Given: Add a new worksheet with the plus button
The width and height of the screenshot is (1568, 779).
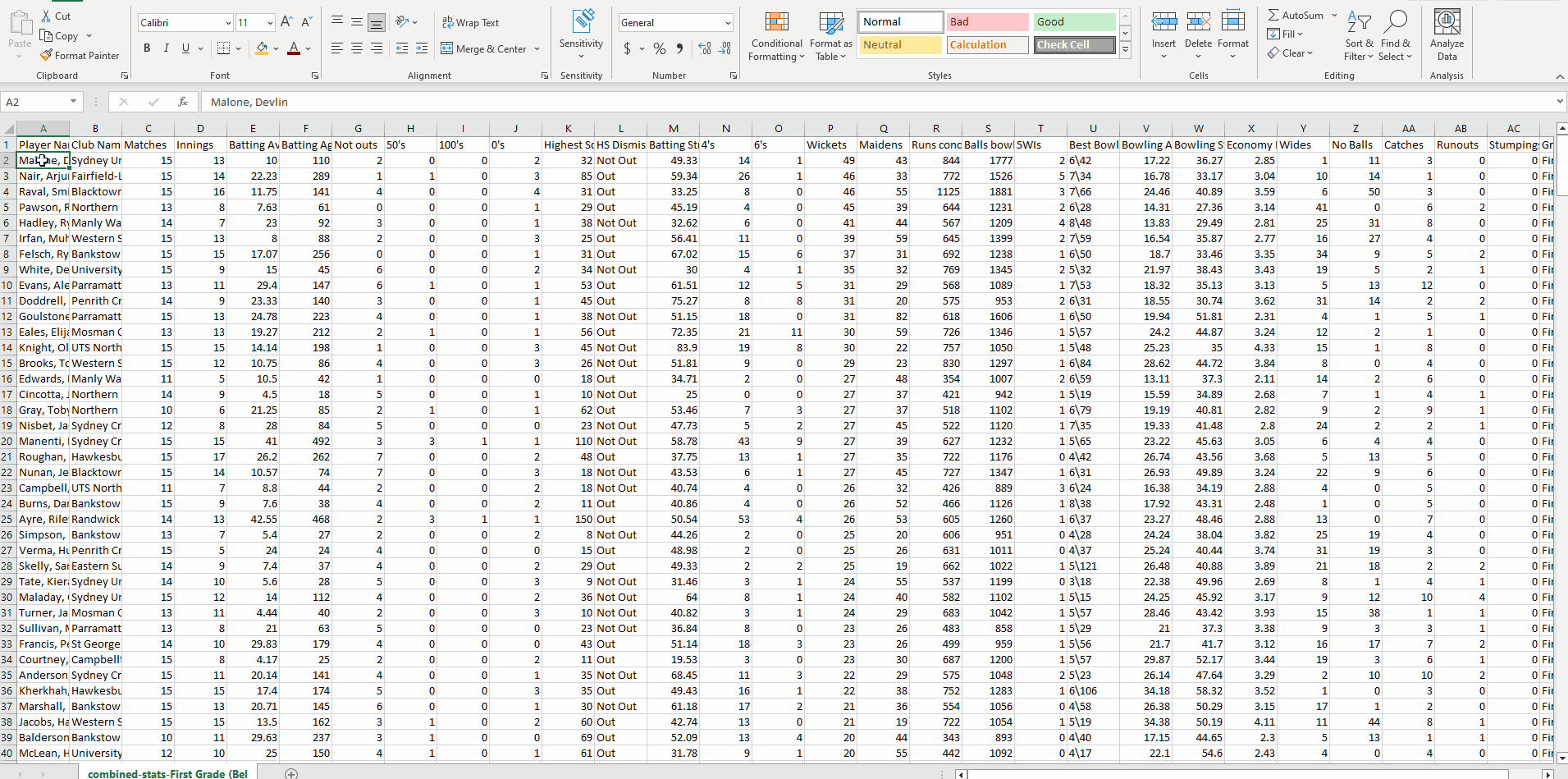Looking at the screenshot, I should click(291, 773).
